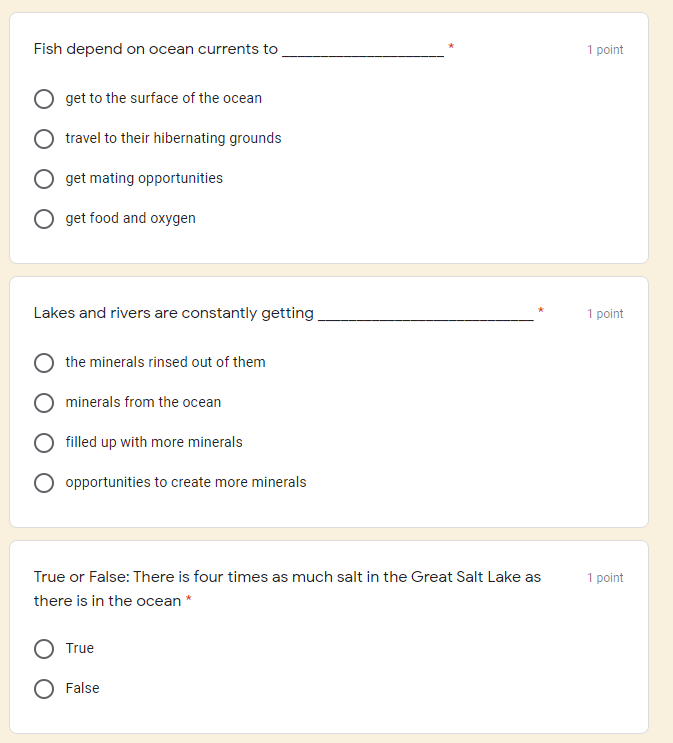Mark 'get food and oxygen' radio button
Screen dimensions: 673x743
pyautogui.click(x=44, y=219)
